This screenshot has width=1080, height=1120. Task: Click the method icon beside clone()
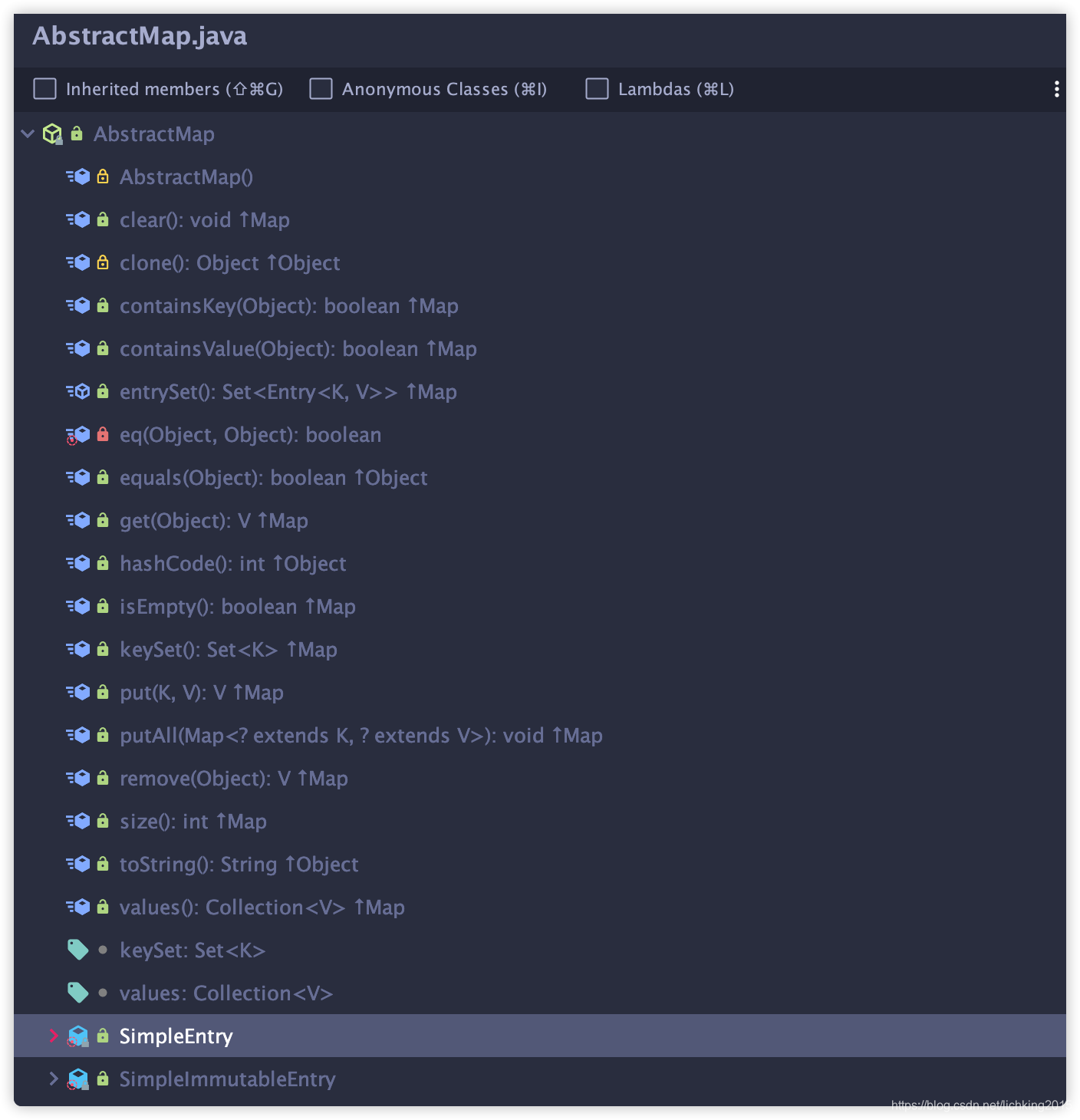(x=78, y=263)
